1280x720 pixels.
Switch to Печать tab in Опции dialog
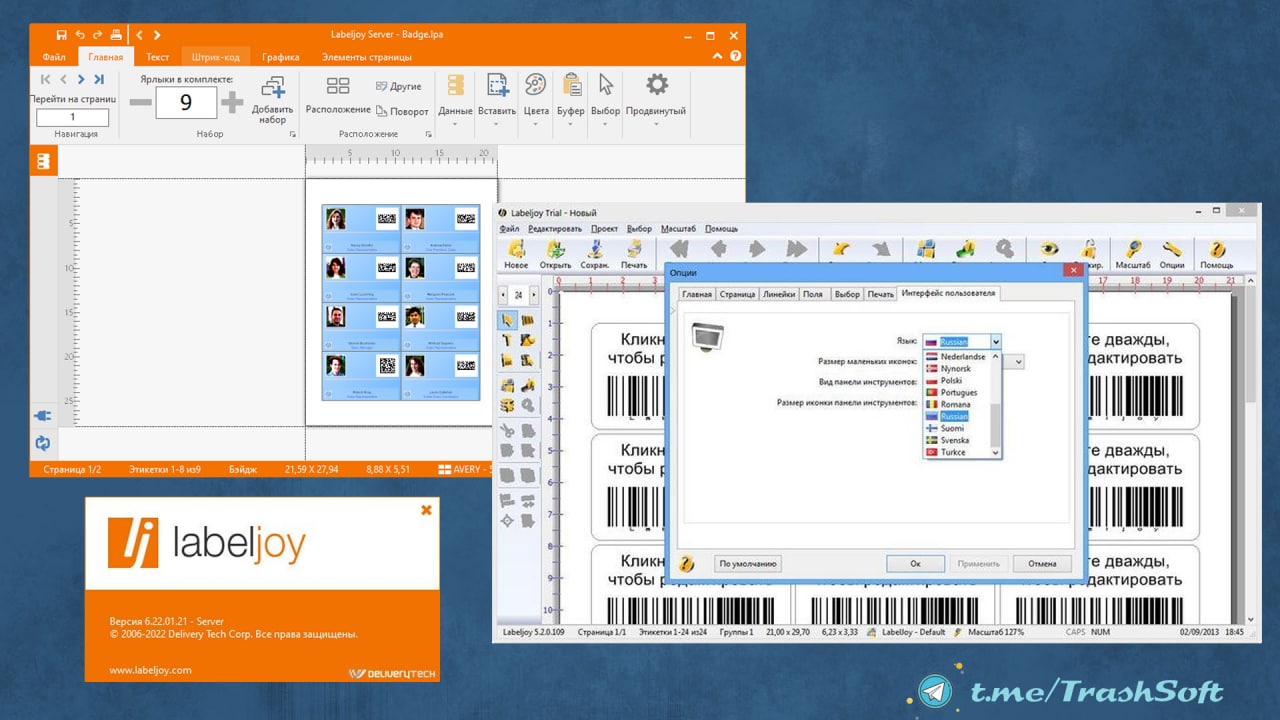point(880,294)
